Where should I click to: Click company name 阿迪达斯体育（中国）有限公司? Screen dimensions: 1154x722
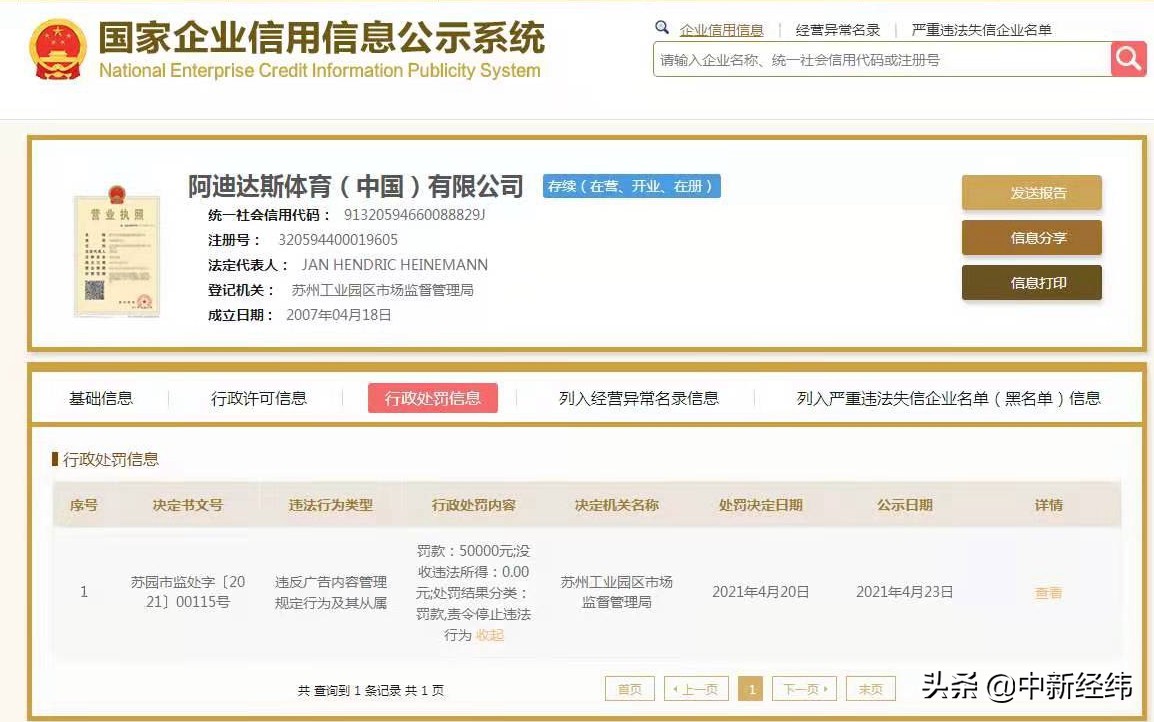click(x=355, y=186)
